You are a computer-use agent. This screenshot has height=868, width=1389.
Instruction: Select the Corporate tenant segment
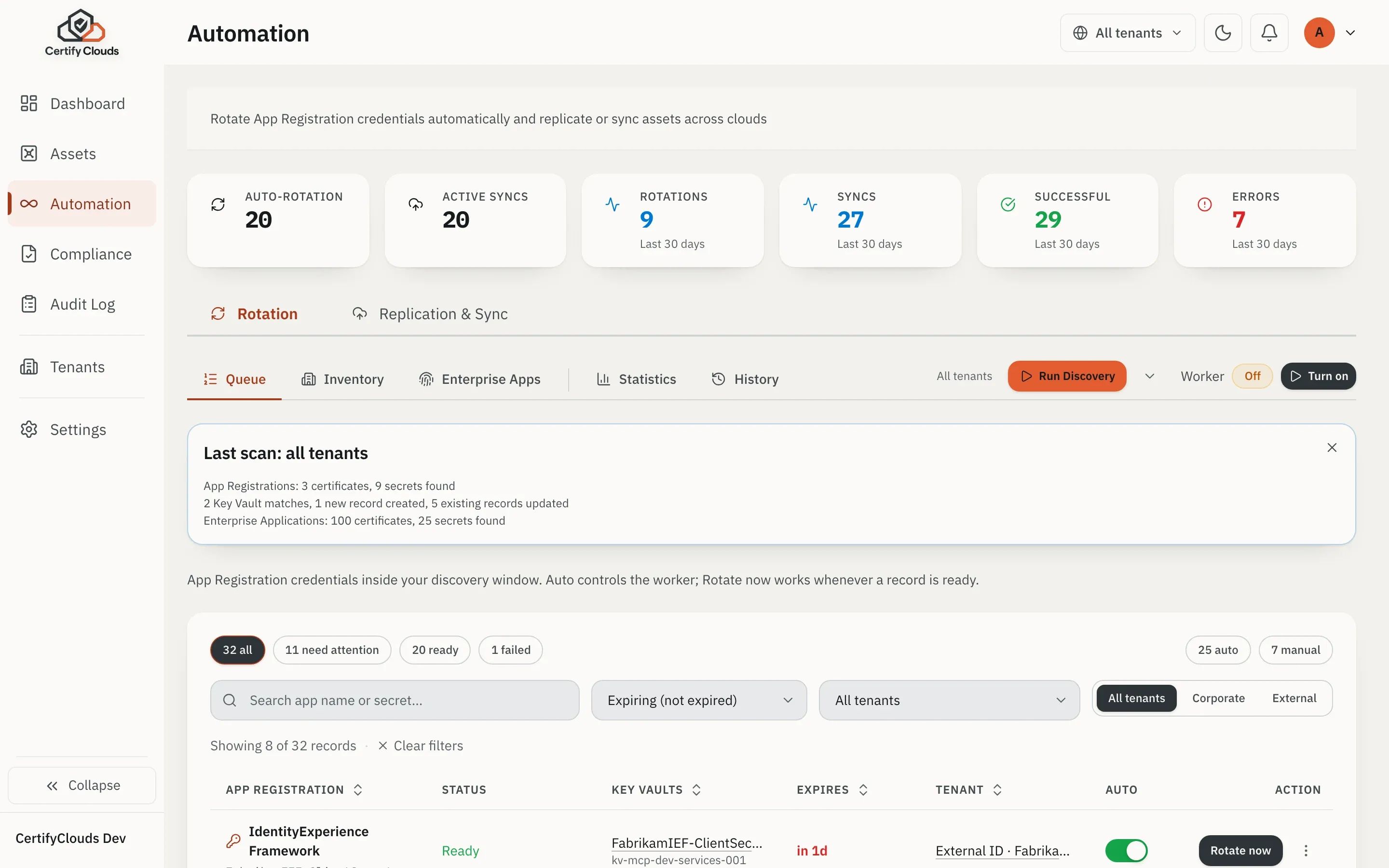point(1218,698)
